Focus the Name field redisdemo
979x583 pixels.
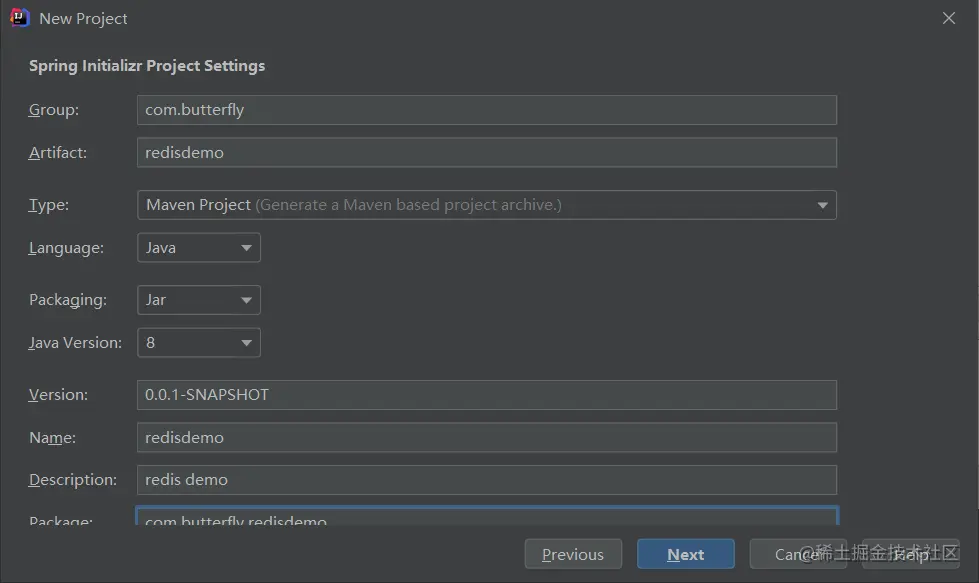coord(486,438)
